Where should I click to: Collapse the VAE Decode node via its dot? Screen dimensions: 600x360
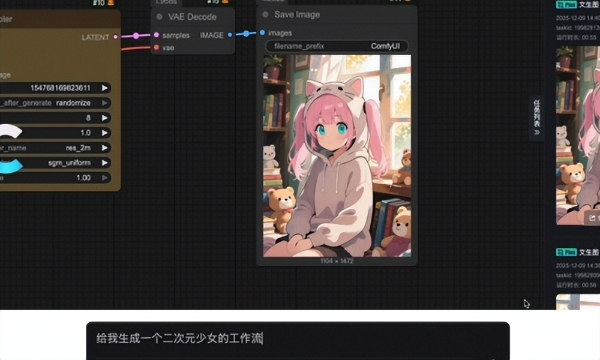click(160, 17)
